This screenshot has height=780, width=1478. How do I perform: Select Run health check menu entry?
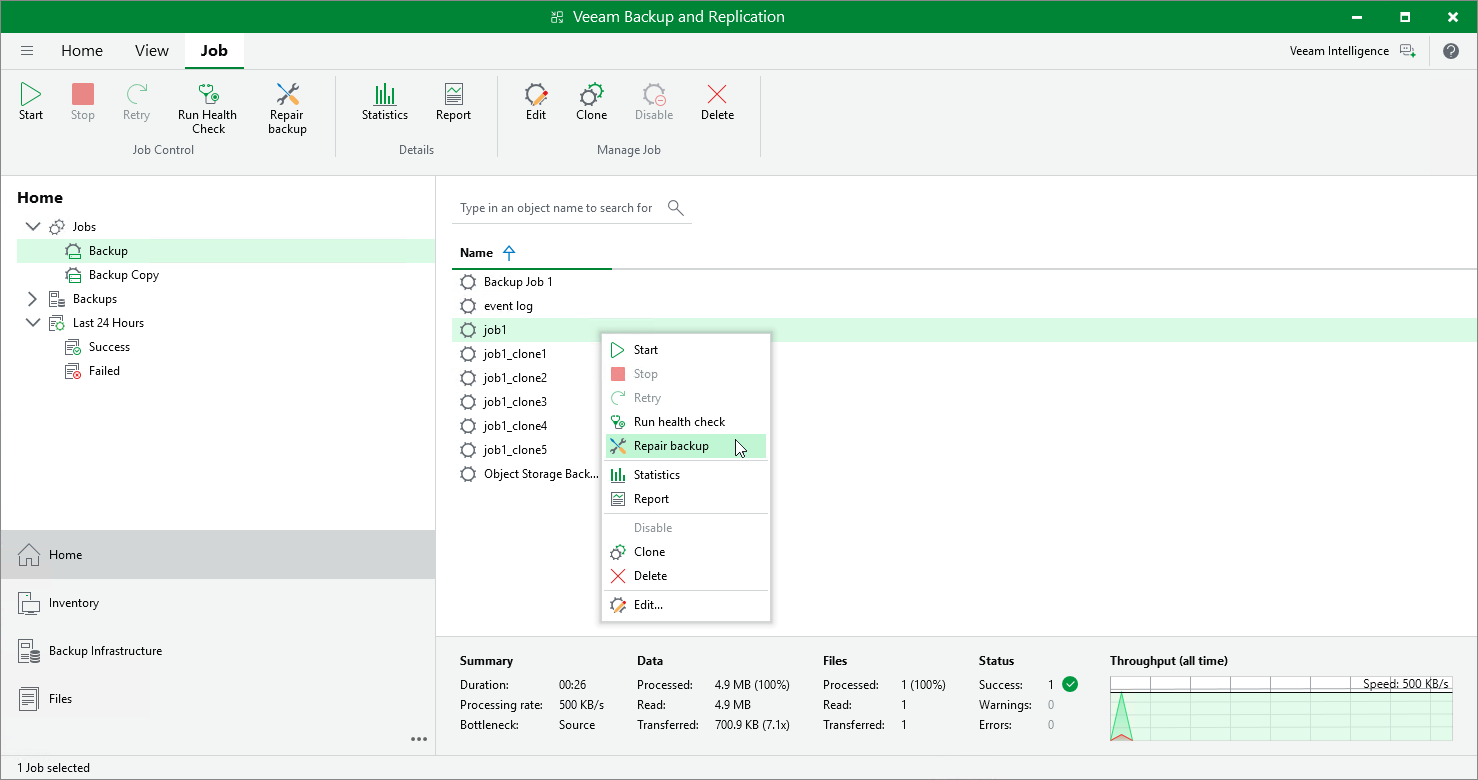(x=686, y=422)
